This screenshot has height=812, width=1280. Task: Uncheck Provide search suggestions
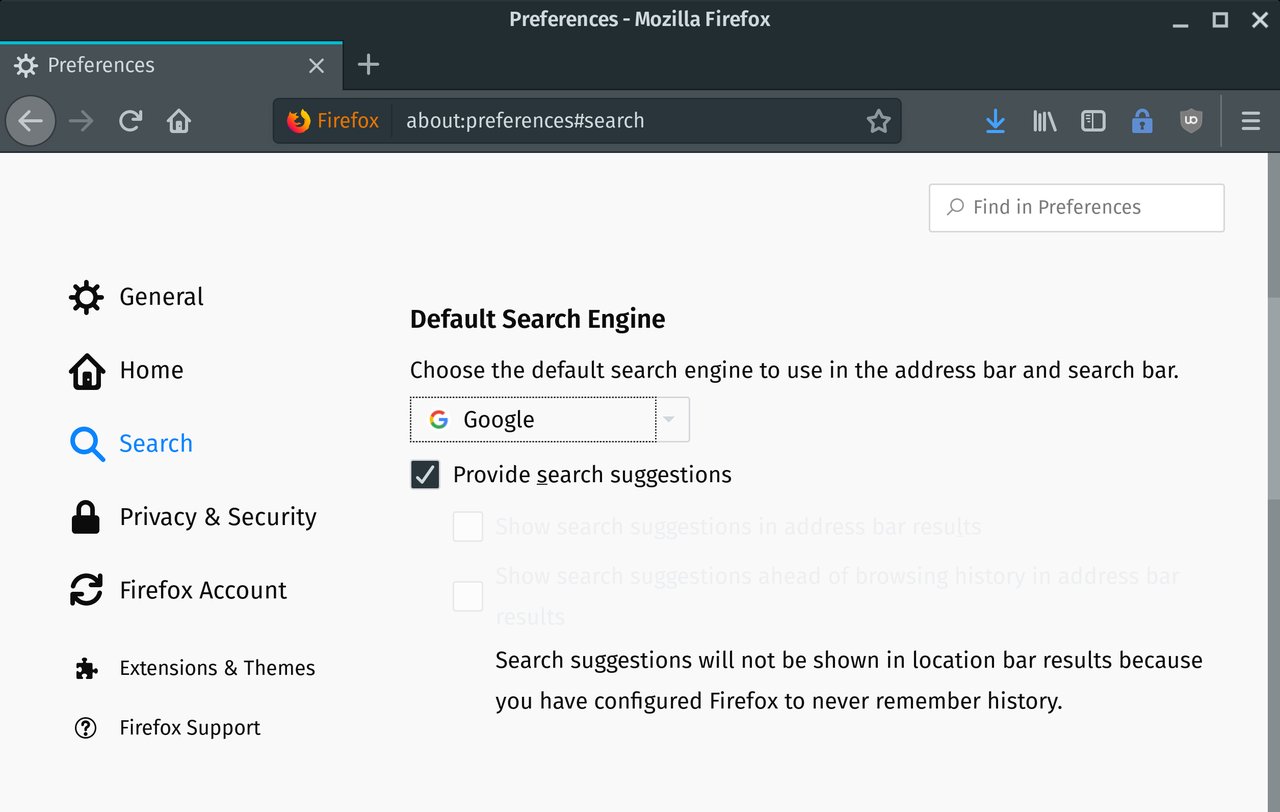pos(425,474)
